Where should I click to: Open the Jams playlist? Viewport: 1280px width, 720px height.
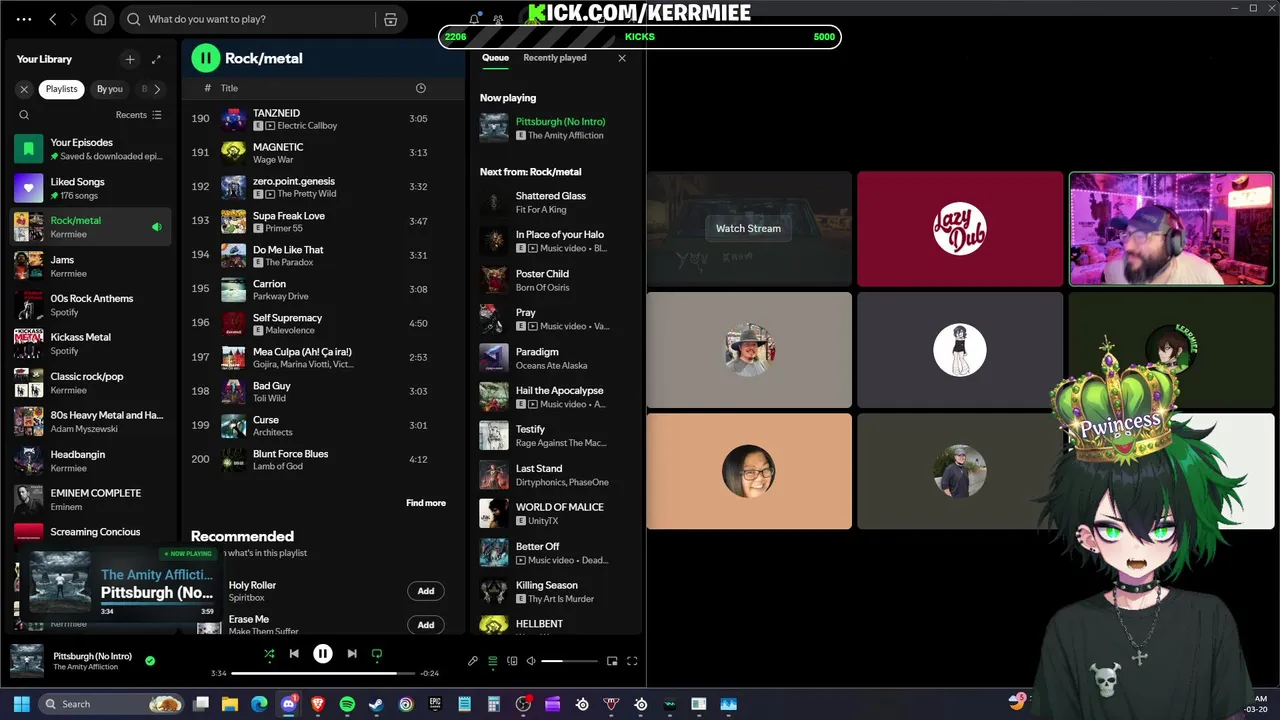91,266
